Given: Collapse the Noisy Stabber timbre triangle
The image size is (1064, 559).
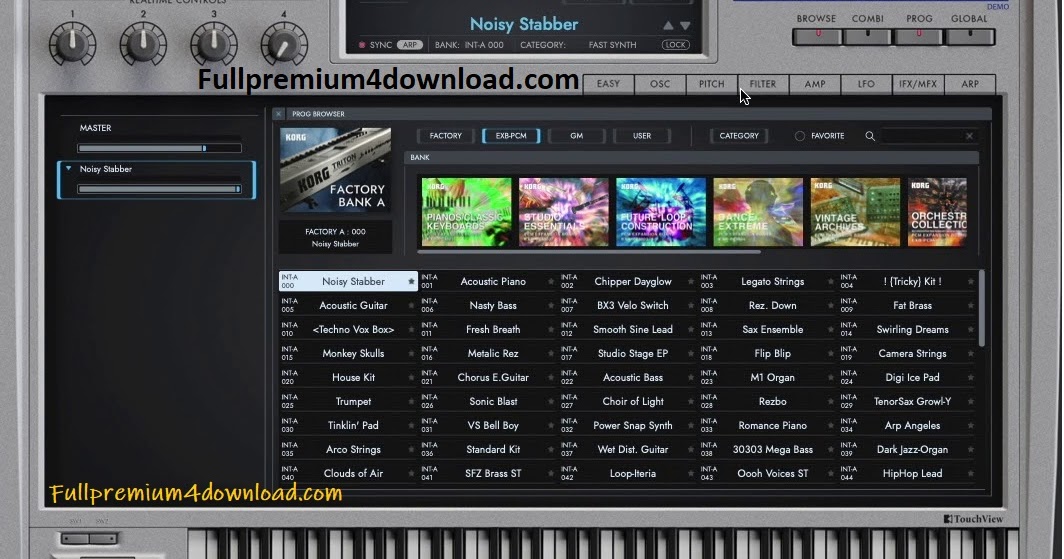Looking at the screenshot, I should 69,168.
